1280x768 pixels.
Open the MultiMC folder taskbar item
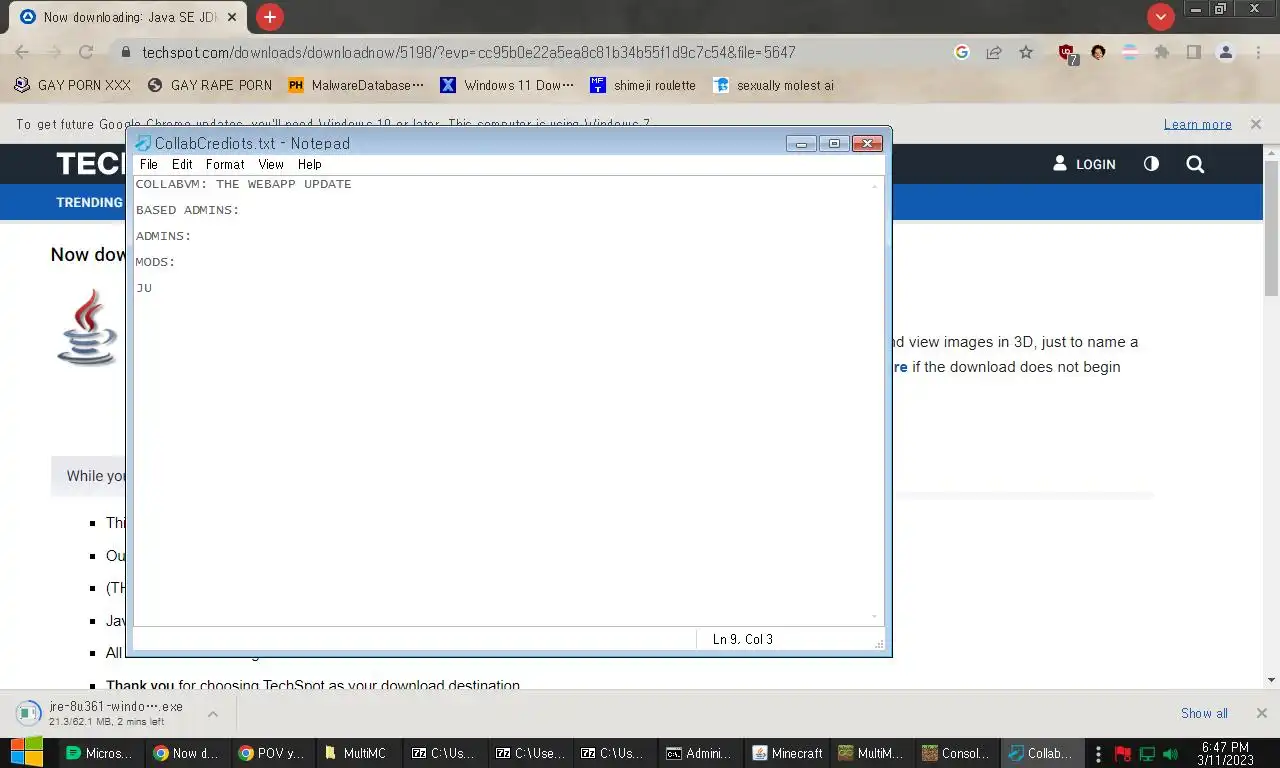tap(360, 753)
